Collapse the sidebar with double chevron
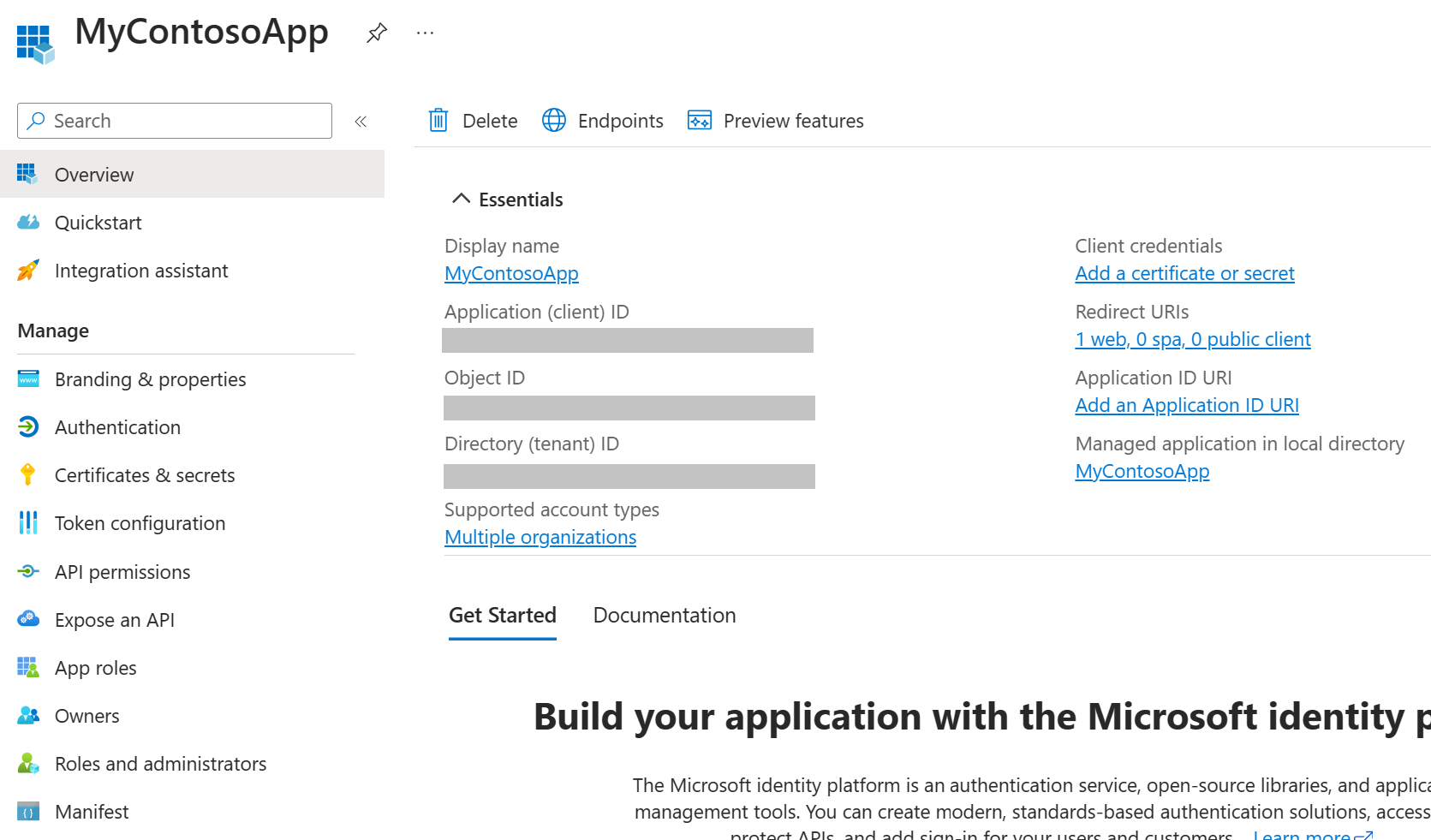The height and width of the screenshot is (840, 1431). [x=361, y=122]
